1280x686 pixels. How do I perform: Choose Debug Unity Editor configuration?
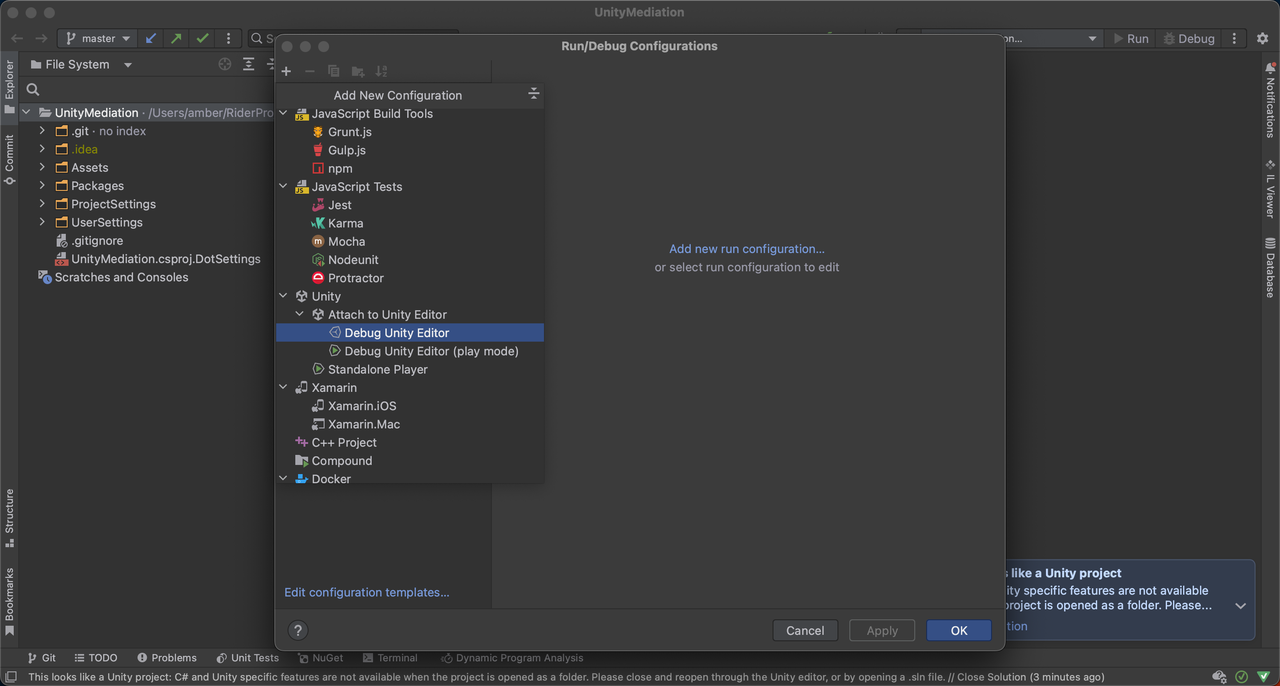[410, 333]
